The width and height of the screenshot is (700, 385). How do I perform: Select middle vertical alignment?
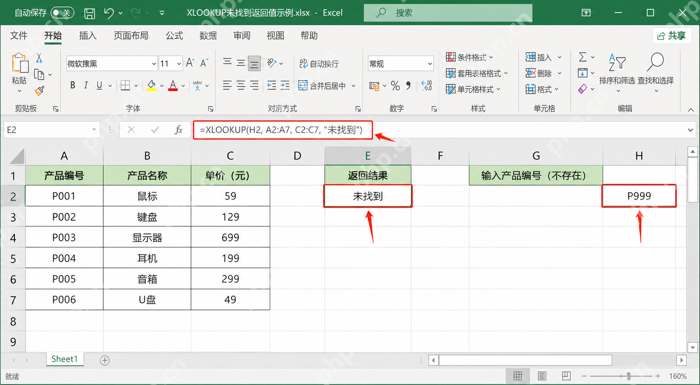point(241,63)
